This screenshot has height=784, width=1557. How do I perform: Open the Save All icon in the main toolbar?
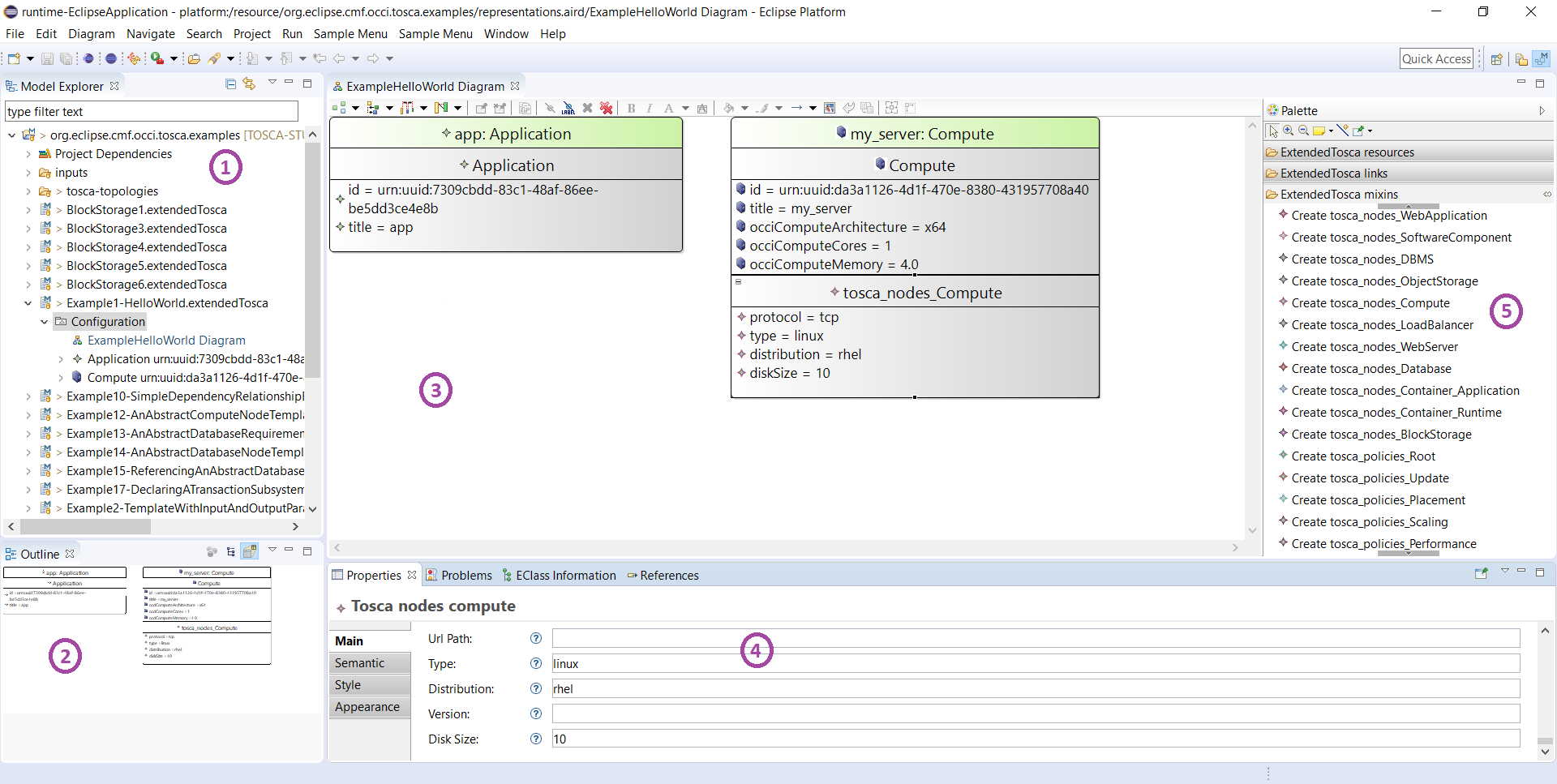coord(65,58)
